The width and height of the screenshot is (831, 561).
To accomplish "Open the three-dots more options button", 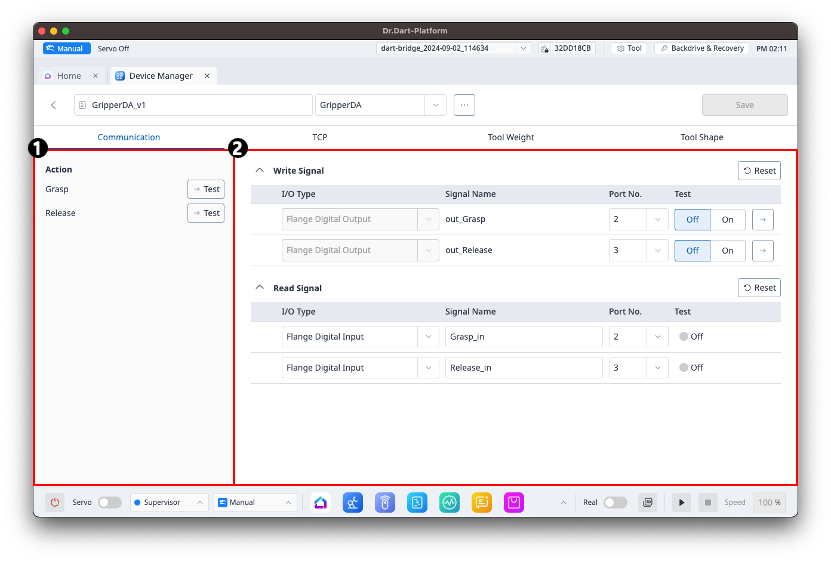I will pyautogui.click(x=464, y=105).
